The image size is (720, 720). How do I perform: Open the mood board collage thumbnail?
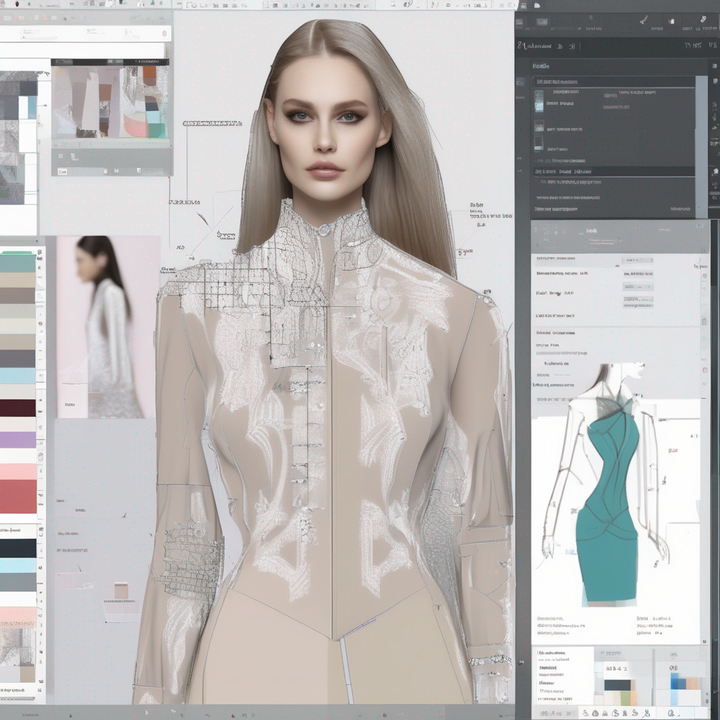[x=110, y=102]
